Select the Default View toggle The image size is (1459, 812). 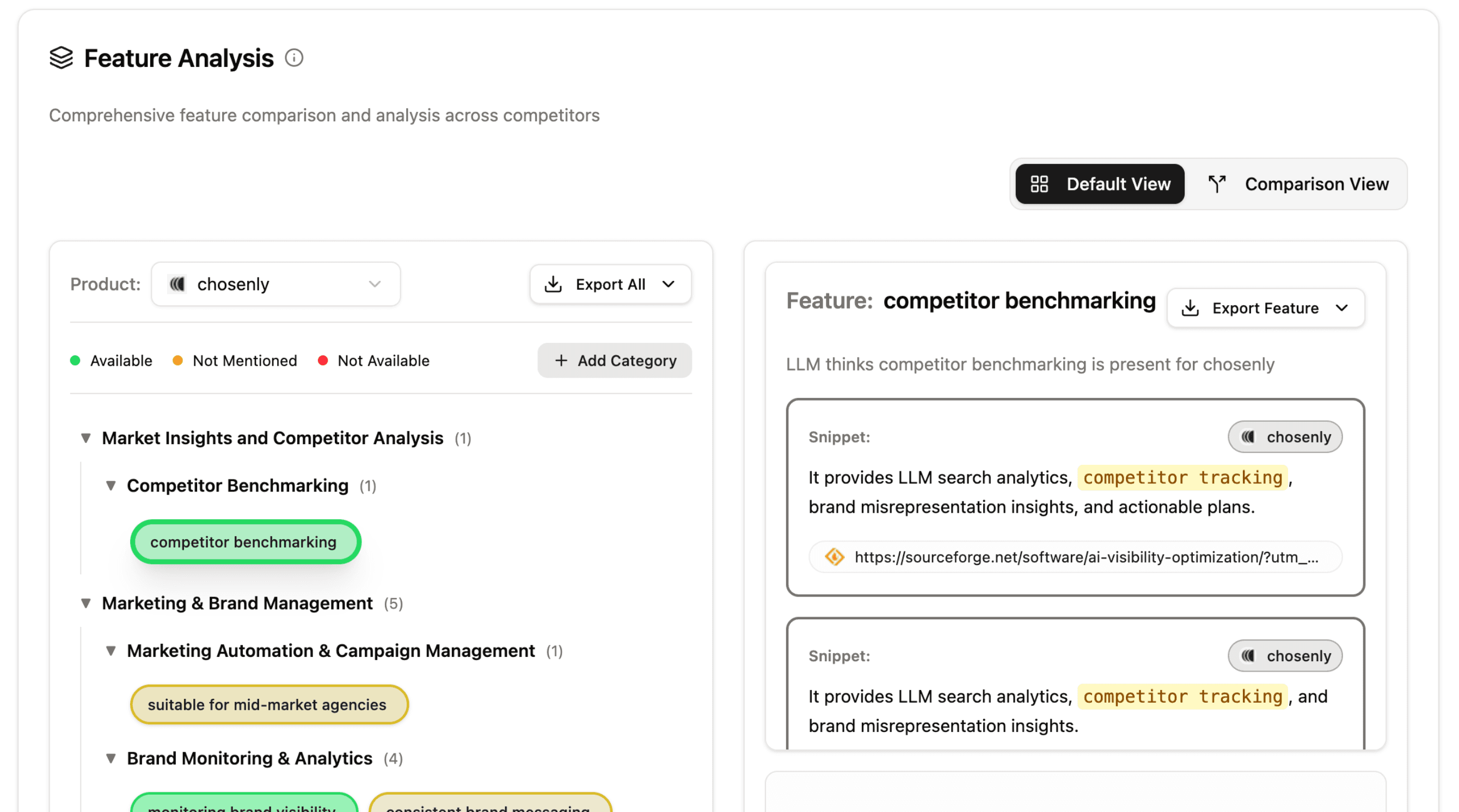1100,184
